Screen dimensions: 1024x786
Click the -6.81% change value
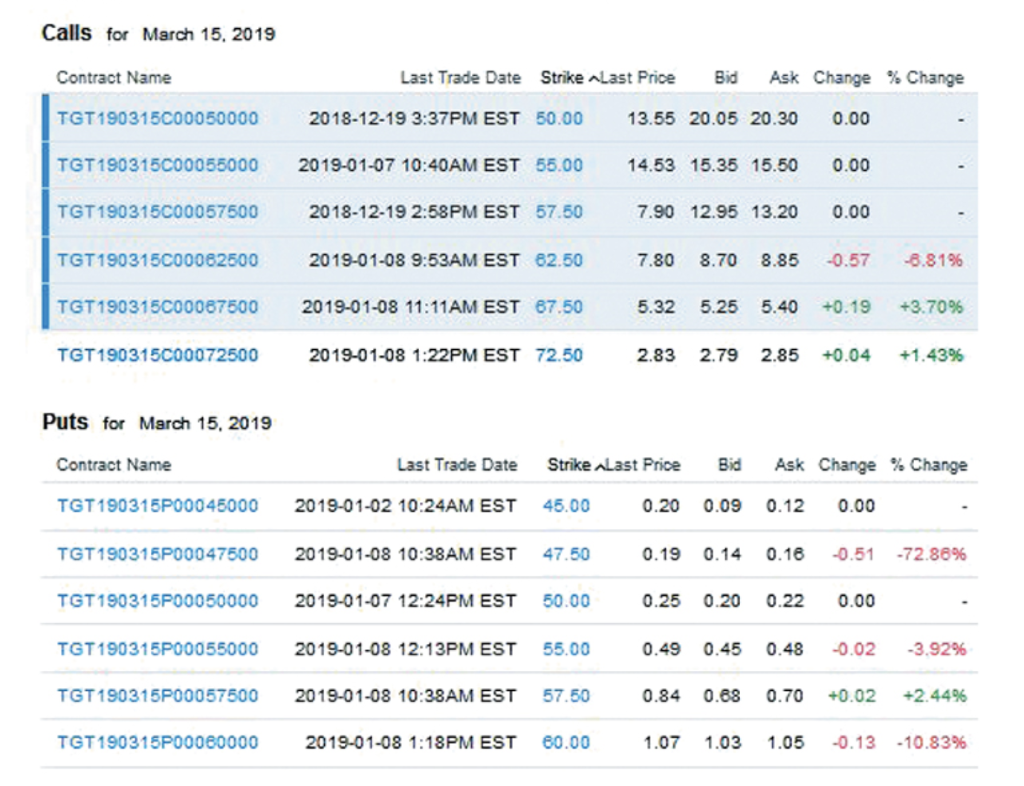click(x=933, y=260)
